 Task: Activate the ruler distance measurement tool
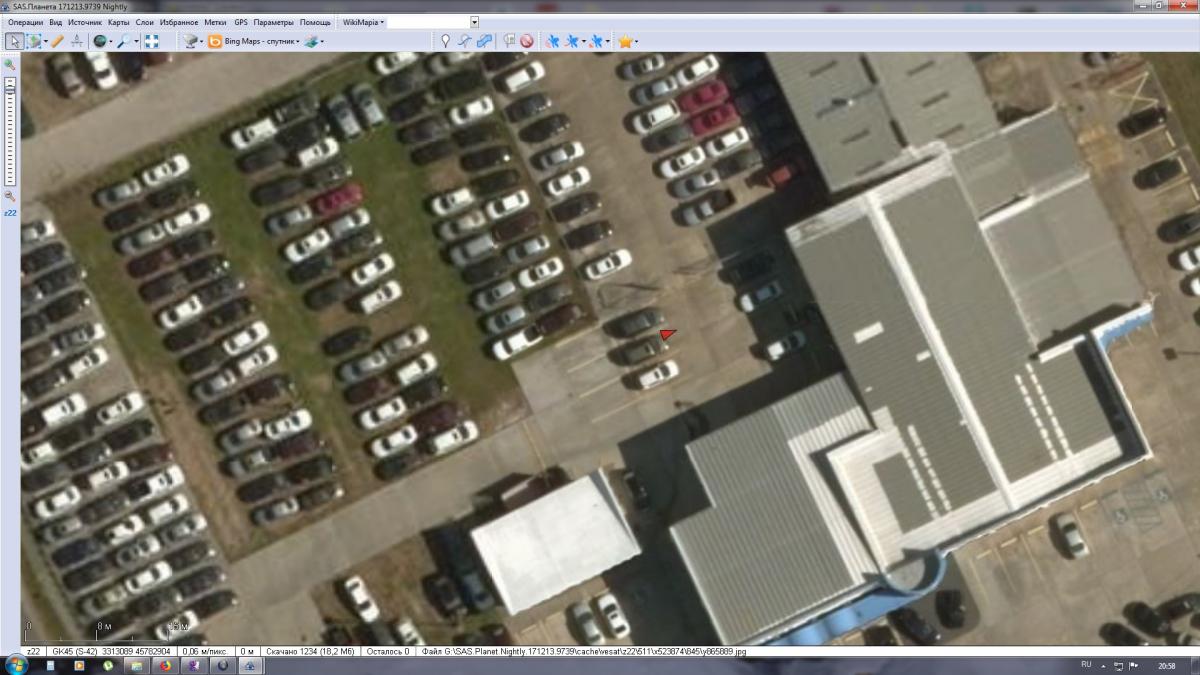point(57,41)
